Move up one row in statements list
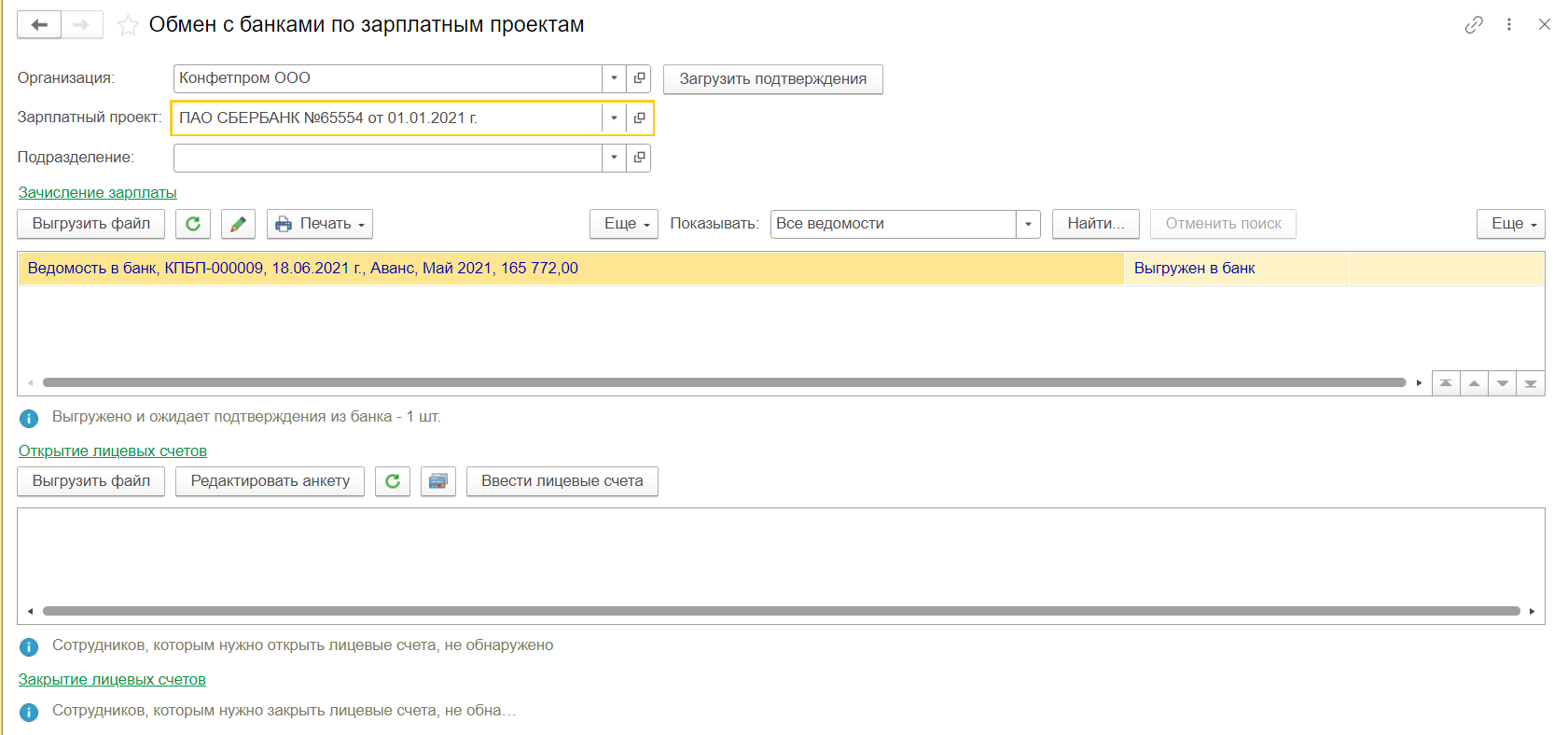The height and width of the screenshot is (735, 1568). point(1474,383)
